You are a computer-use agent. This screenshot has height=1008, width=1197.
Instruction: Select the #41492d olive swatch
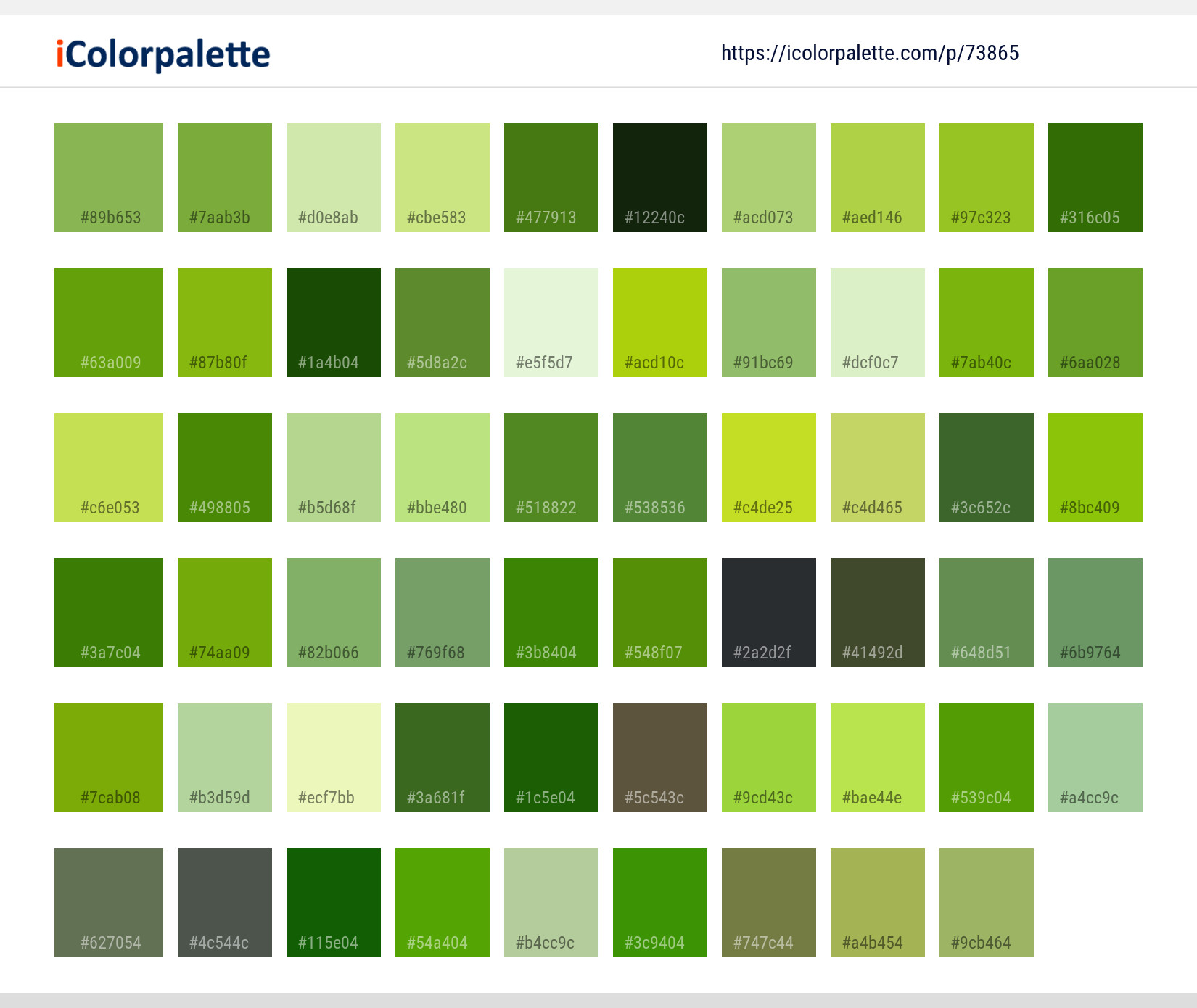pyautogui.click(x=878, y=613)
